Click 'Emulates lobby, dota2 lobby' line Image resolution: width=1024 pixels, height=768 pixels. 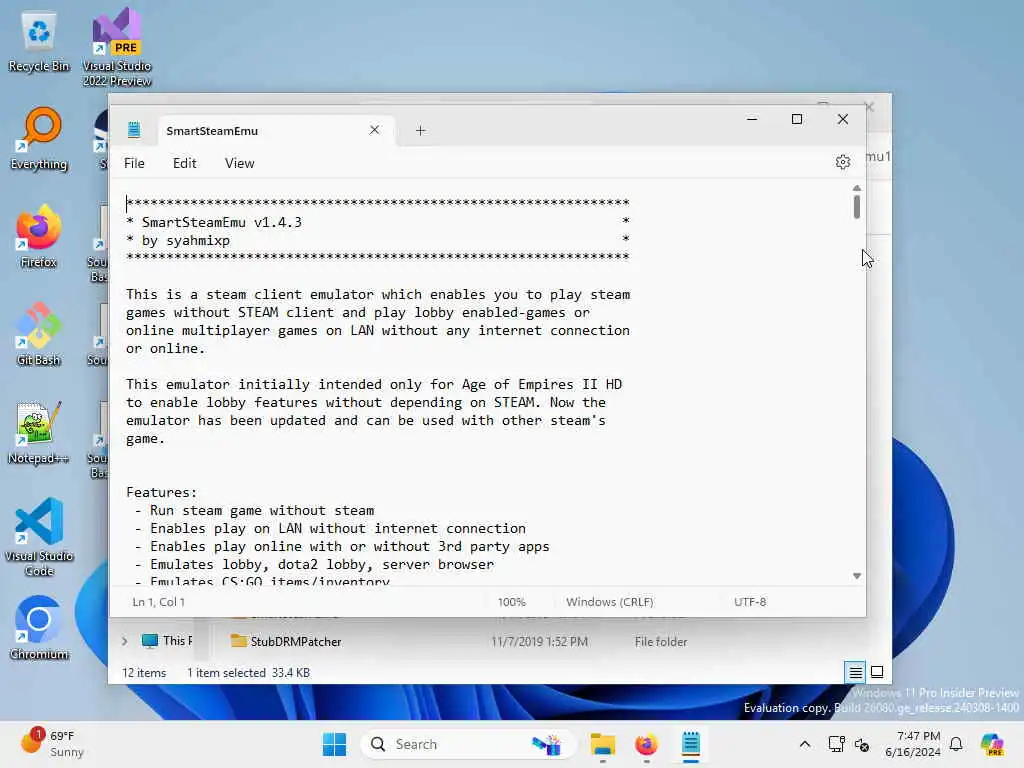point(322,564)
